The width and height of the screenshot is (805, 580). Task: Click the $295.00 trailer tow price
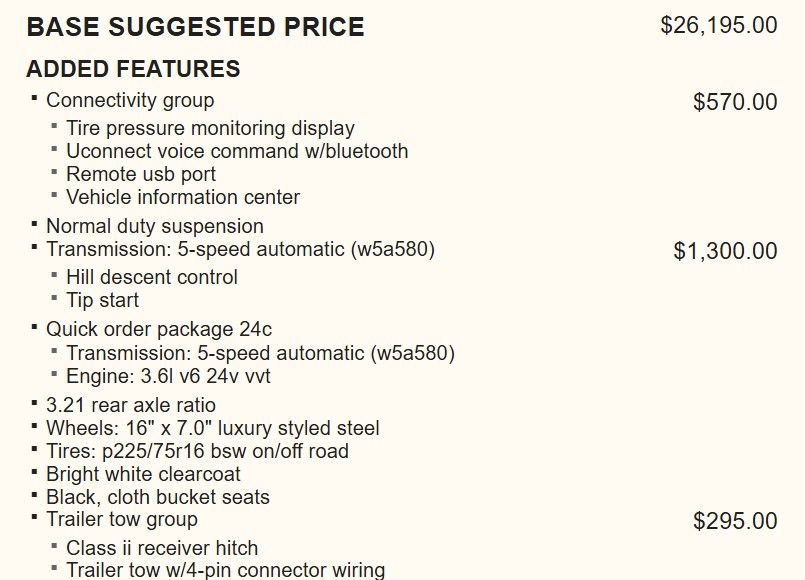click(x=735, y=521)
